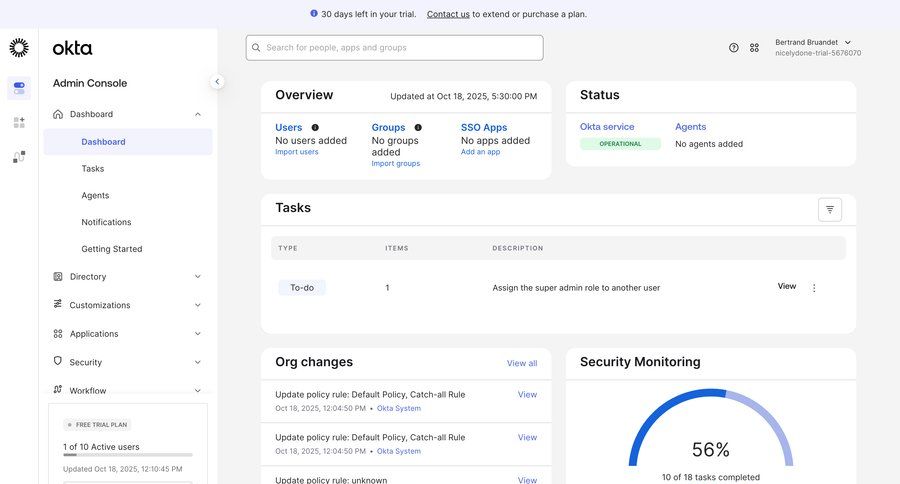Open the Bertrand Bruandet account dropdown

coord(817,47)
